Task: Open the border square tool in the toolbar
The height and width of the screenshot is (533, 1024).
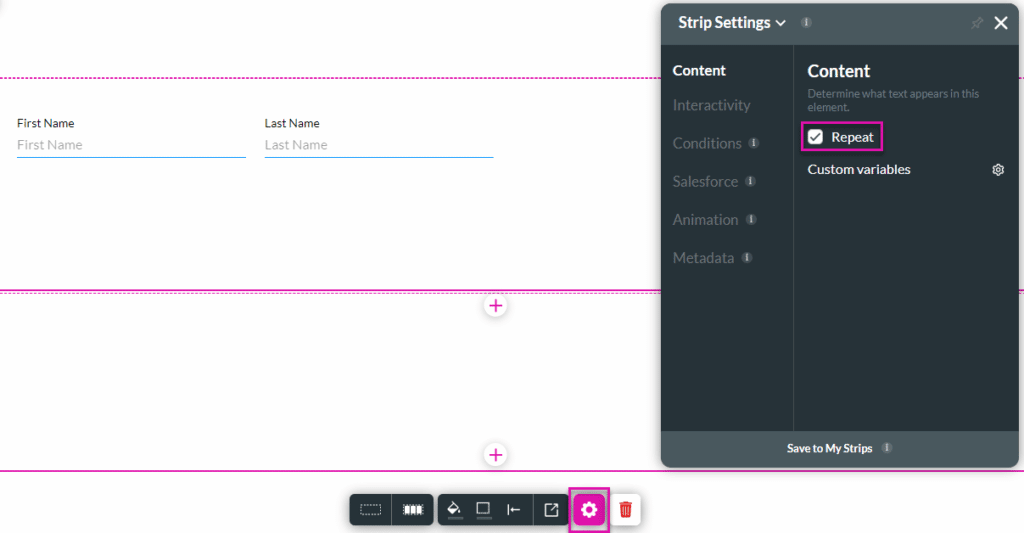Action: [483, 509]
